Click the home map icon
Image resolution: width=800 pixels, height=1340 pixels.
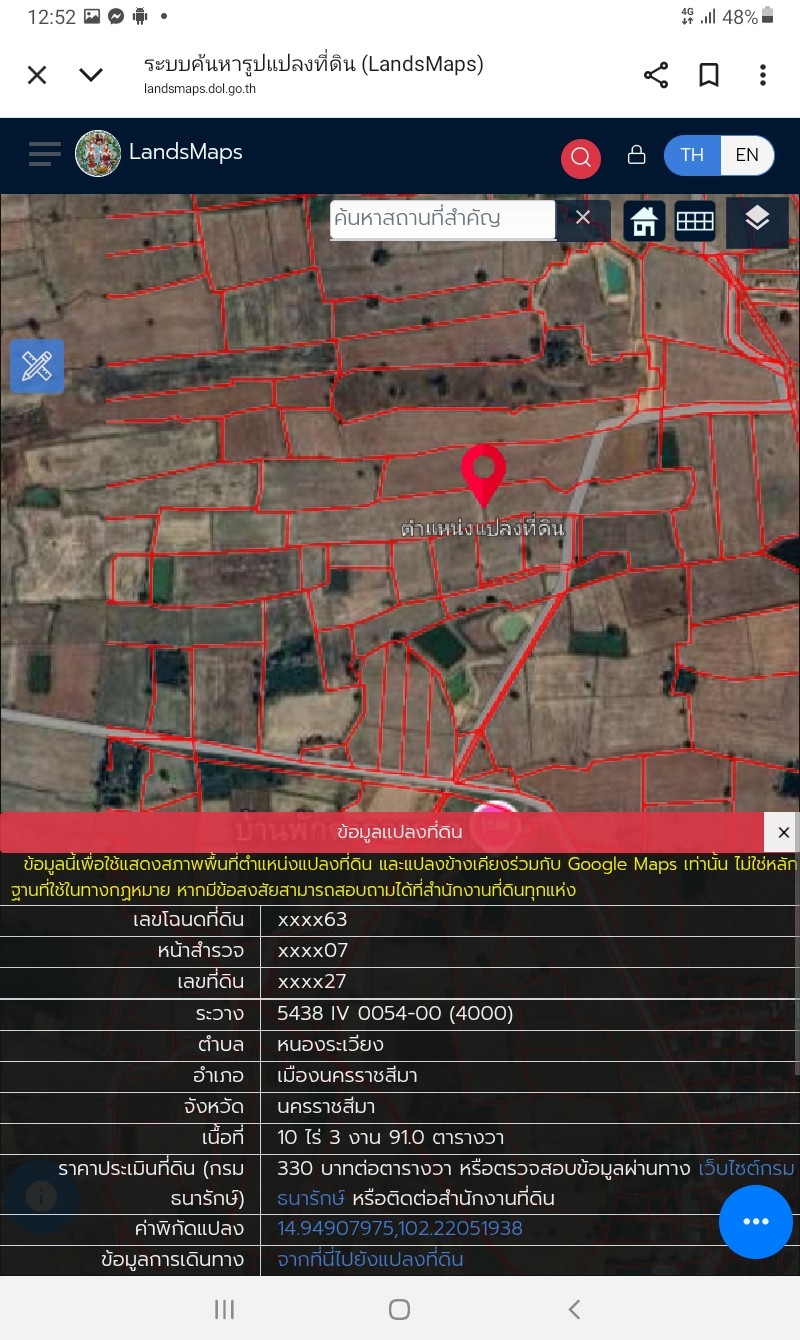(x=644, y=221)
